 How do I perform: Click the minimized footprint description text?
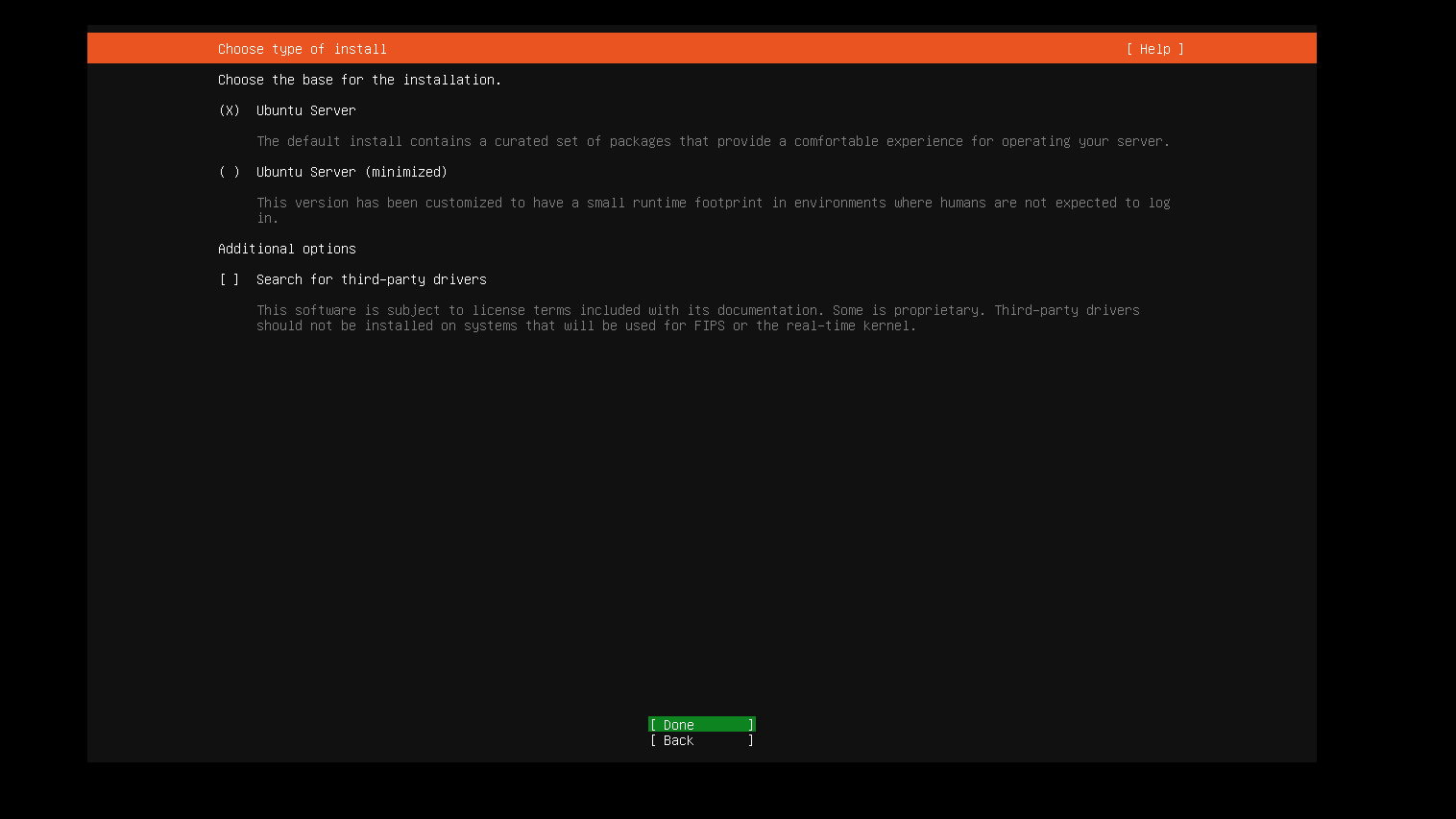pyautogui.click(x=711, y=203)
